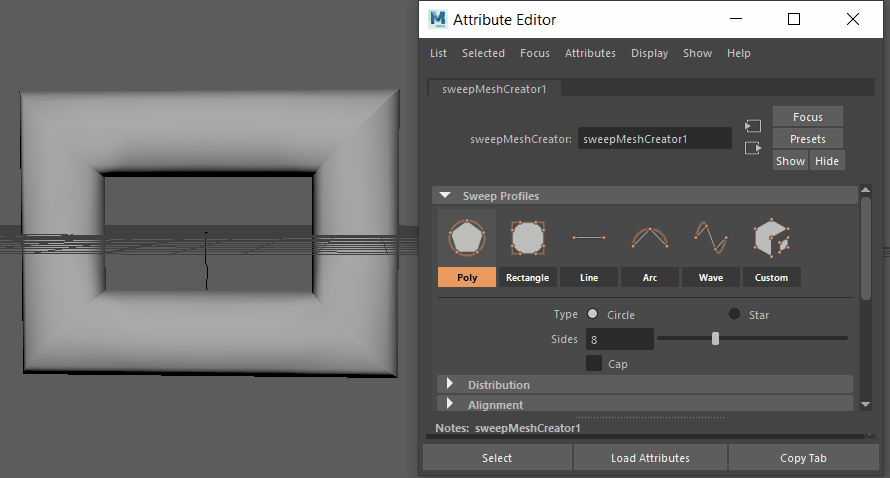
Task: Click the Hide button
Action: click(x=827, y=161)
